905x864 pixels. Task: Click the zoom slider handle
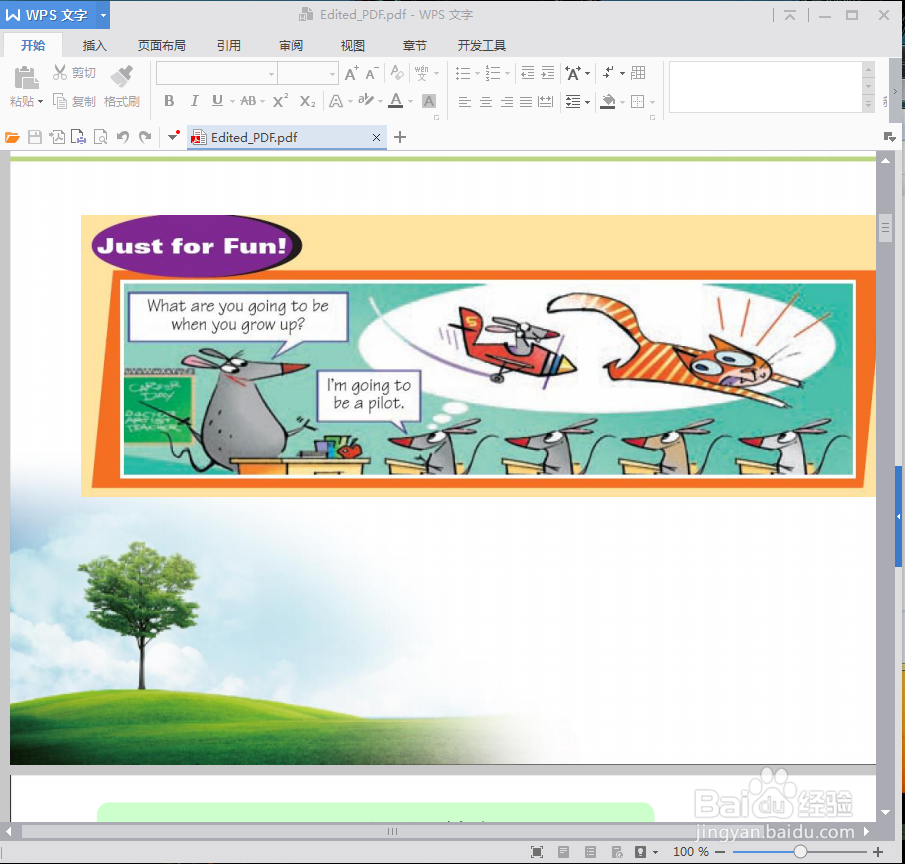click(800, 851)
